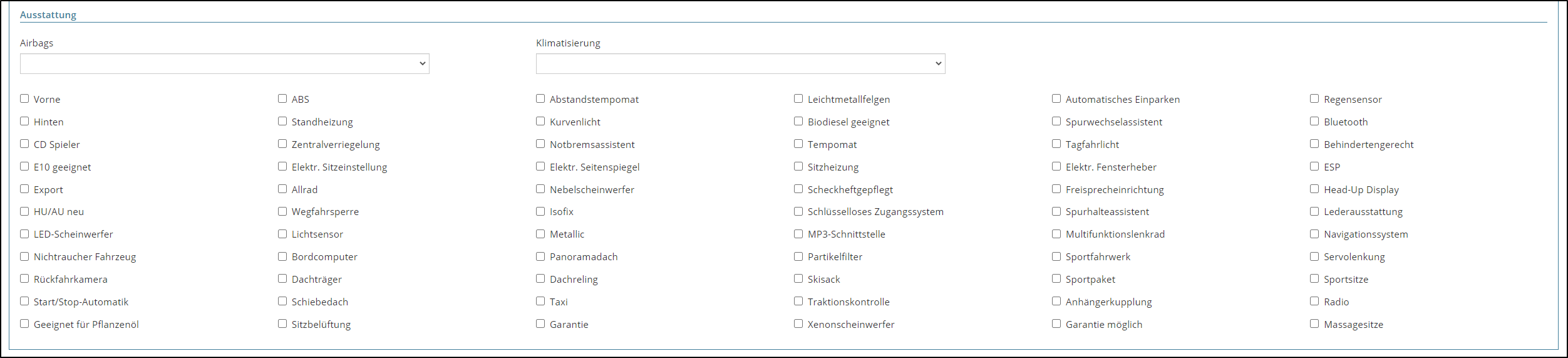This screenshot has width=1568, height=358.
Task: Enable the Lederausstattung checkbox
Action: 1314,211
